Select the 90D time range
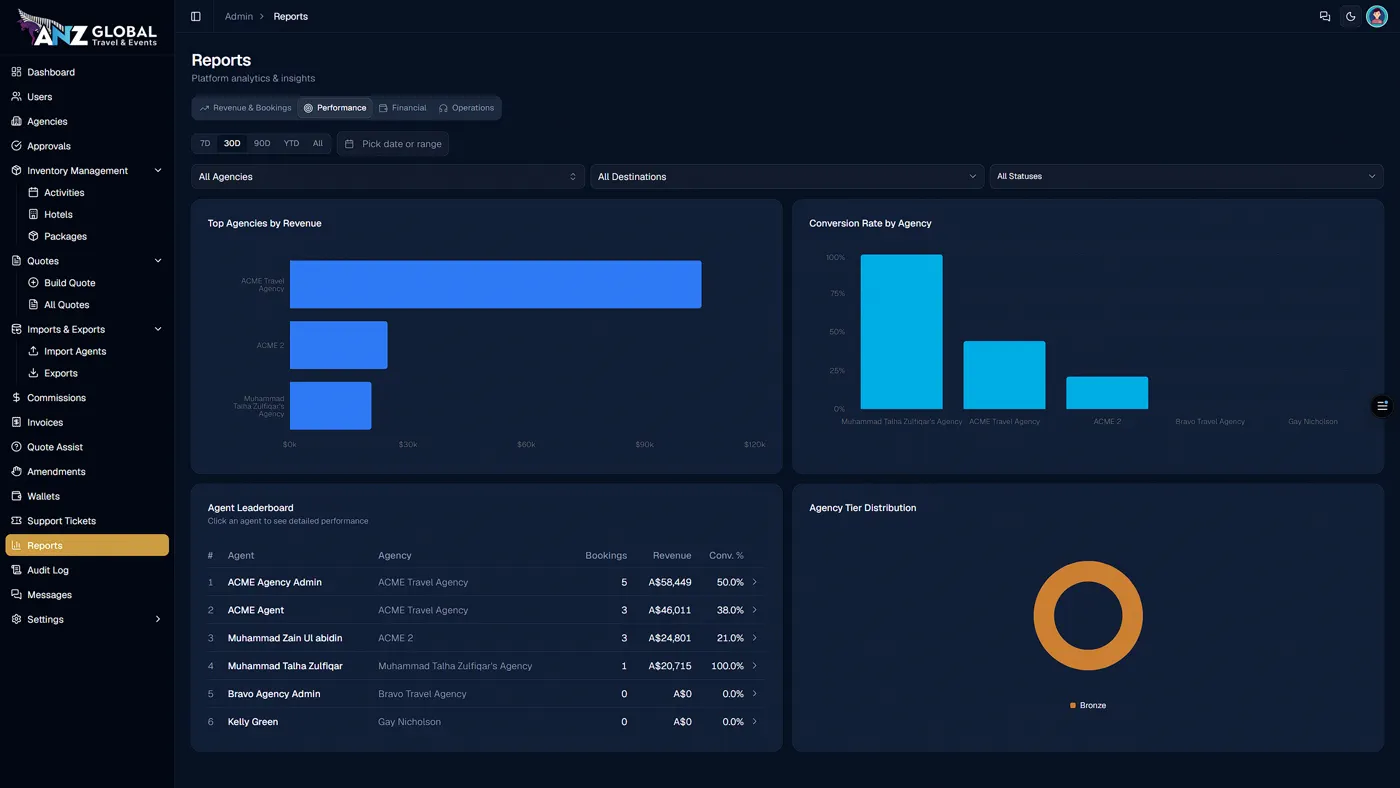This screenshot has width=1400, height=788. click(x=262, y=143)
